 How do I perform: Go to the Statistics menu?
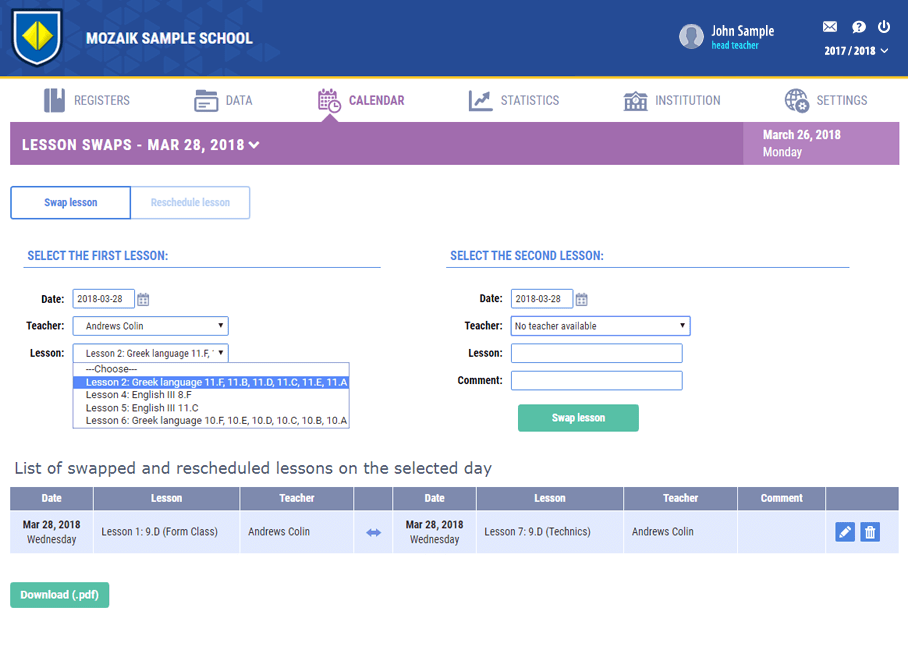[514, 100]
